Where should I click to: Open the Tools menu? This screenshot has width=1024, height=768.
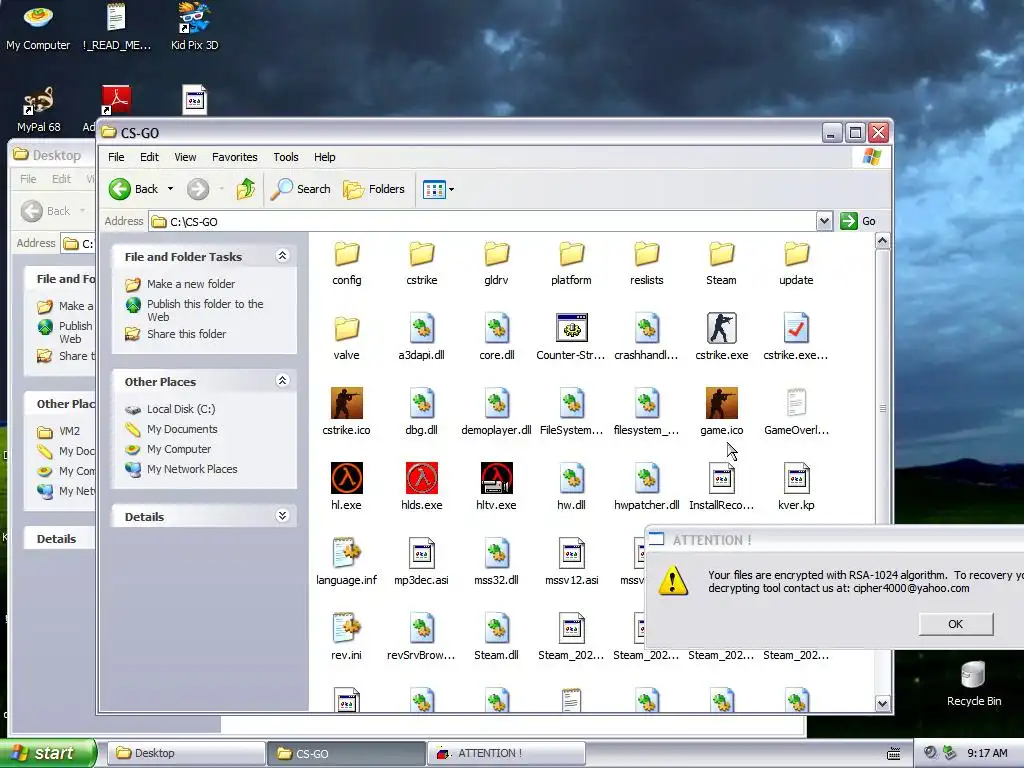[x=285, y=157]
